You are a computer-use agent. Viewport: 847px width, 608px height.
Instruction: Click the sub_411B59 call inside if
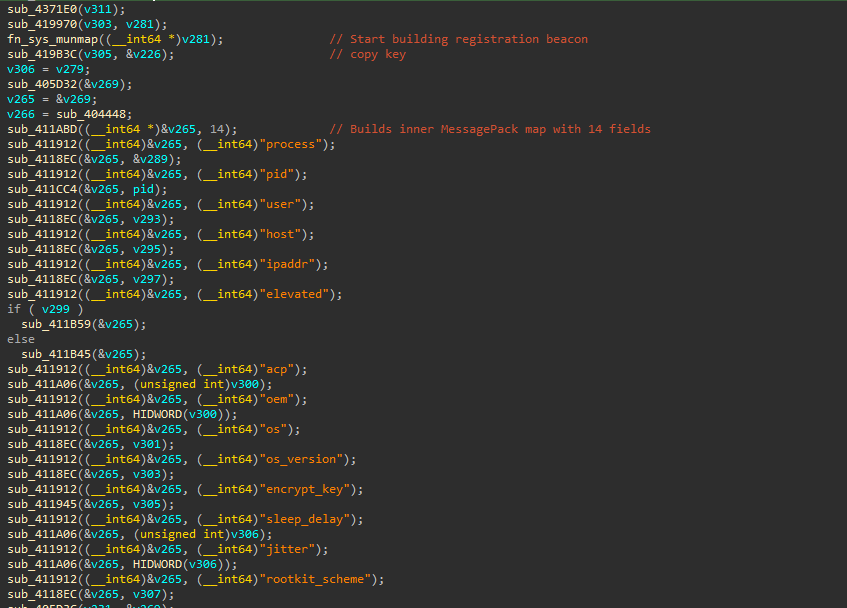pyautogui.click(x=56, y=325)
